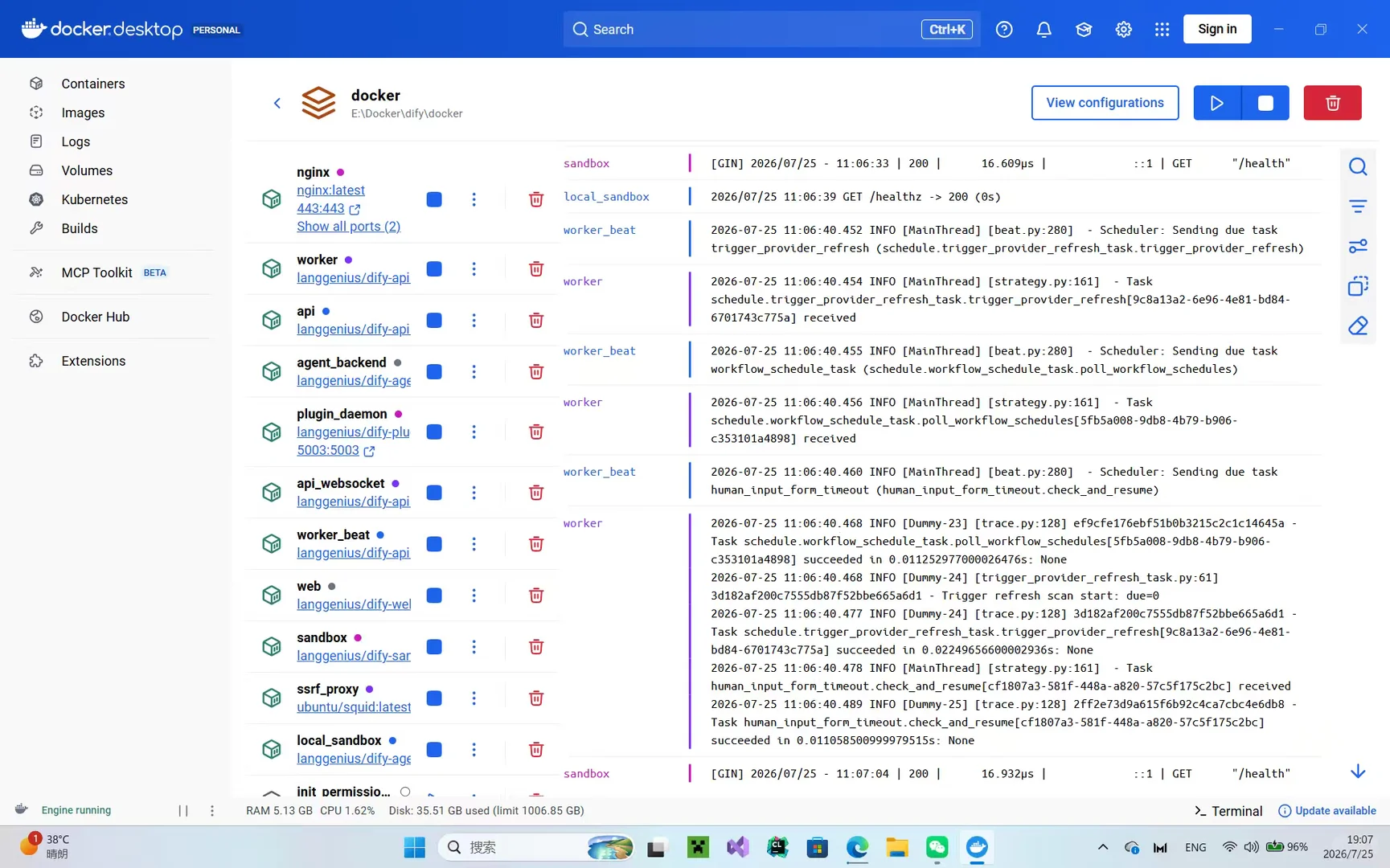Screen dimensions: 1390x868
Task: Delete the local_sandbox container
Action: pos(536,750)
